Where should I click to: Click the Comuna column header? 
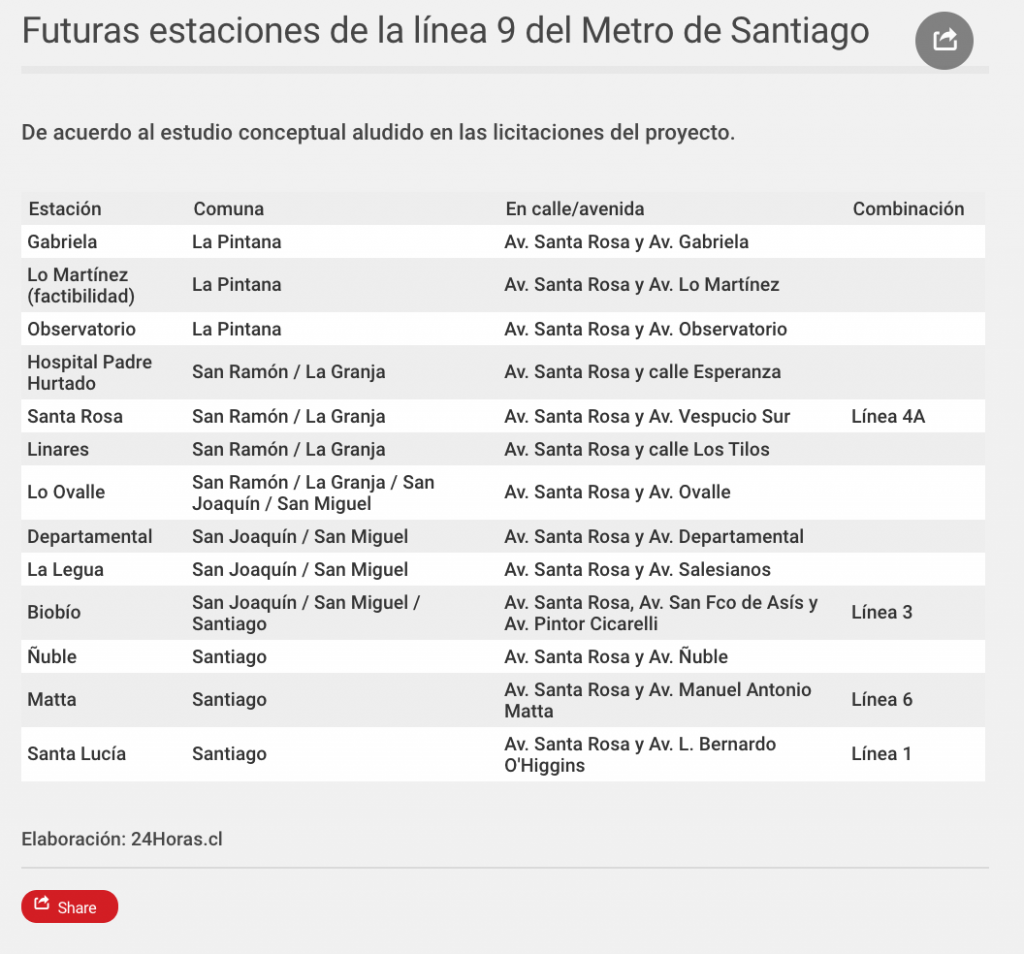(229, 209)
